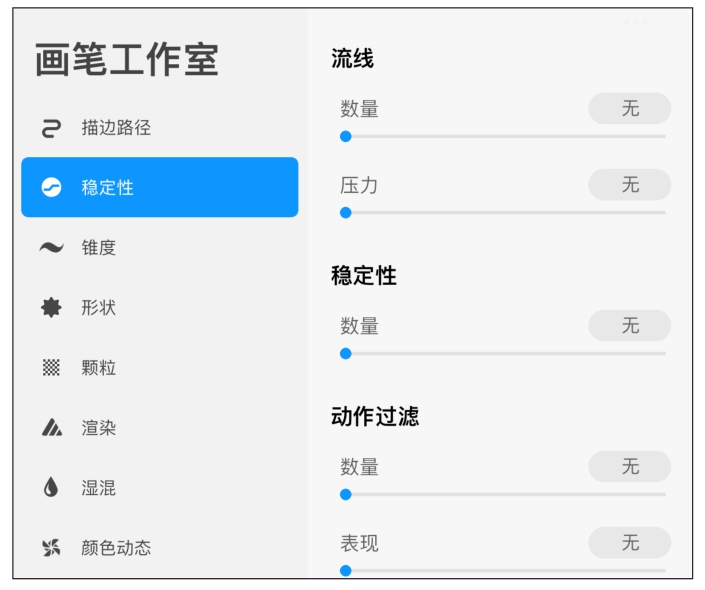Click the 稳定性 数量 slider handle
Screen dimensions: 705x590
345,353
